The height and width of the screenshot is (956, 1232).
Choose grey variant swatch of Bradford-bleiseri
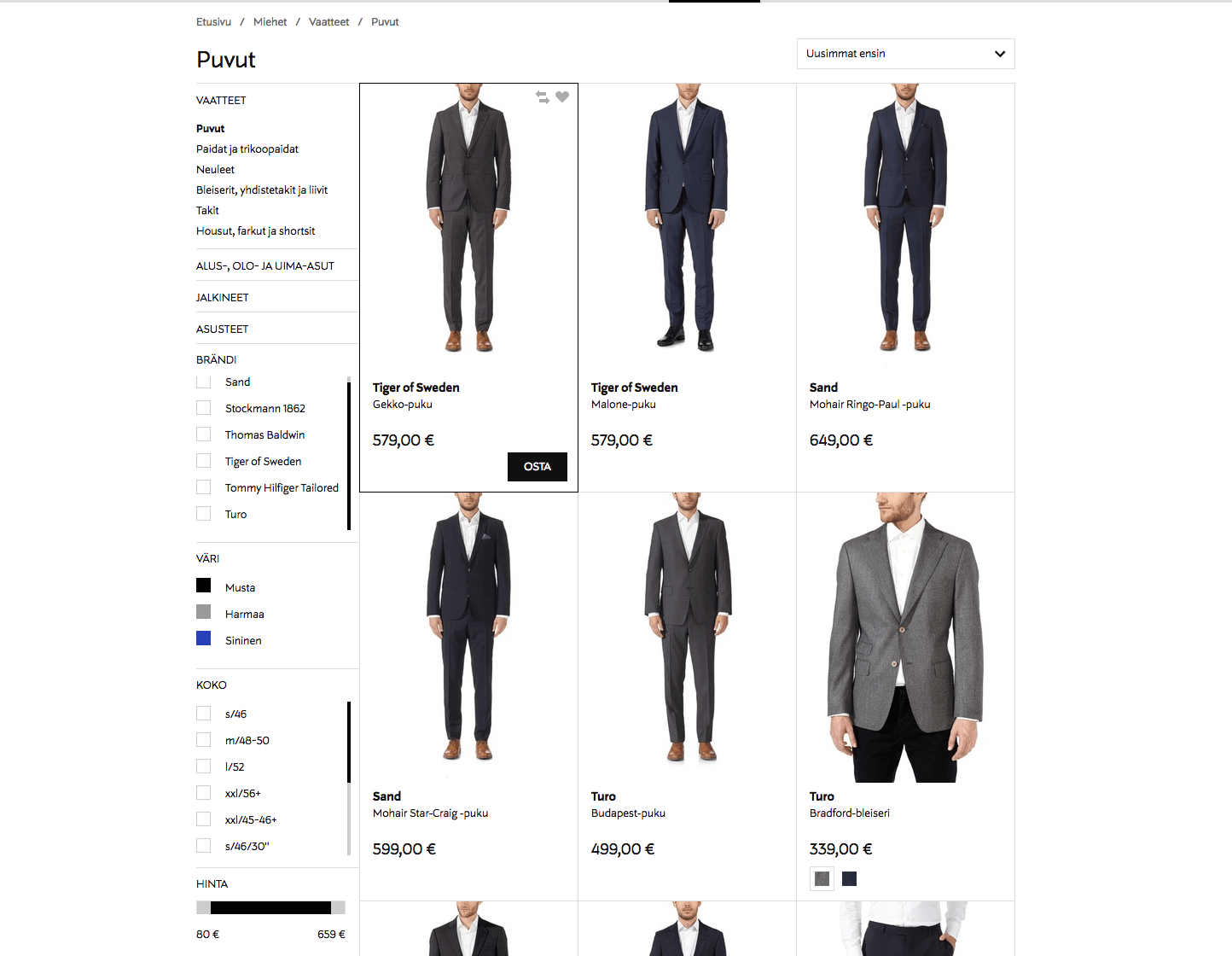coord(822,878)
